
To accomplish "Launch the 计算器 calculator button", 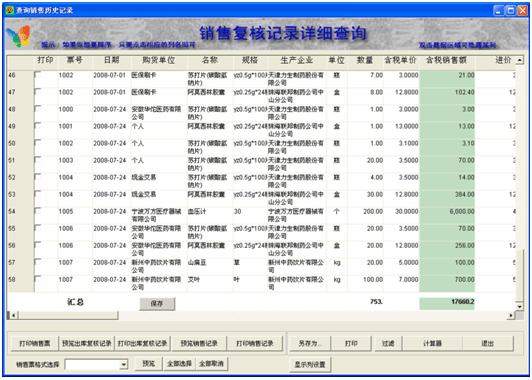I will 432,343.
